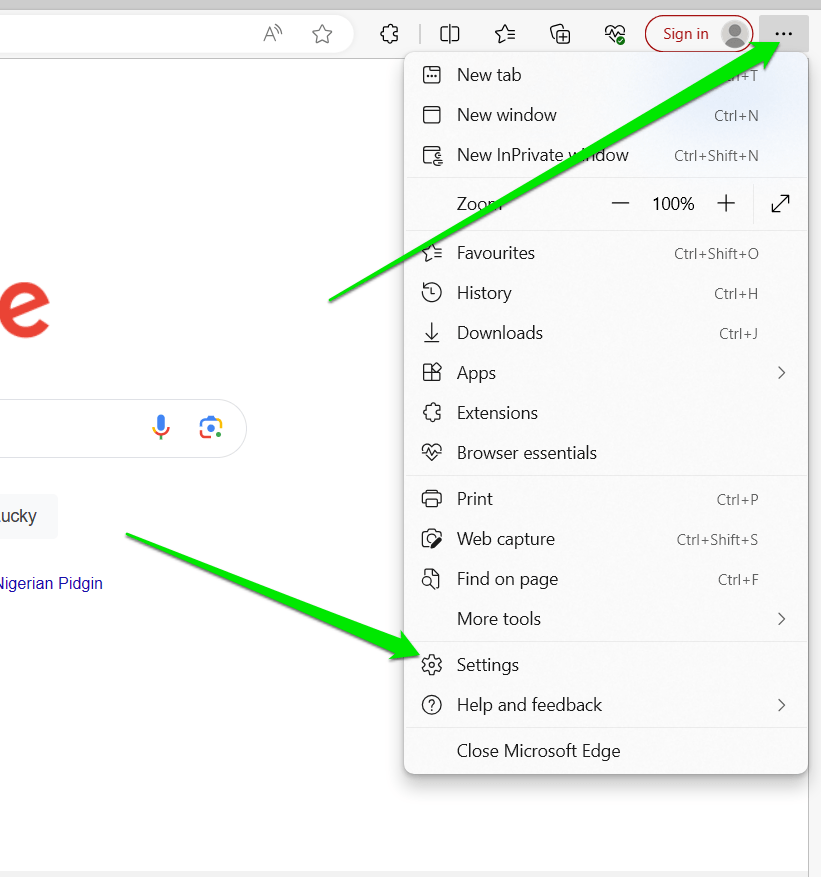The width and height of the screenshot is (821, 877).
Task: Click the Web capture camera icon
Action: (432, 539)
